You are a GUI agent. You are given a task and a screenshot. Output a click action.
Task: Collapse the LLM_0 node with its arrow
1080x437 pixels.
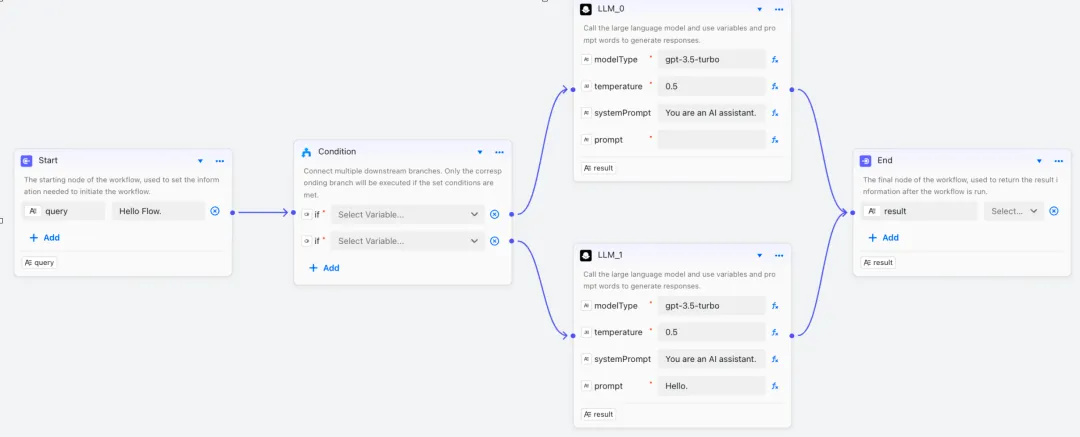(x=760, y=10)
